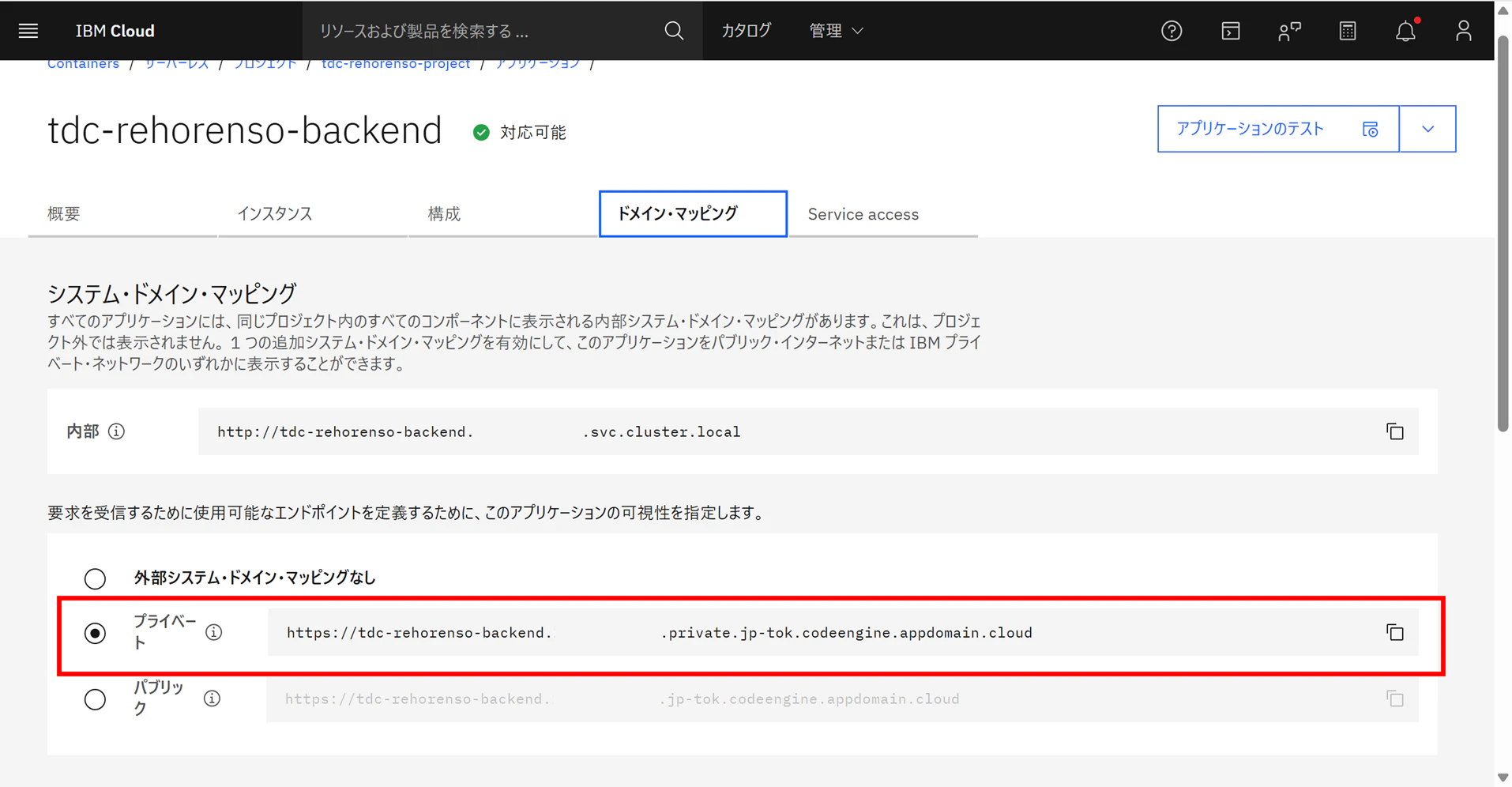Open the user profile avatar icon
Viewport: 1512px width, 787px height.
tap(1464, 31)
